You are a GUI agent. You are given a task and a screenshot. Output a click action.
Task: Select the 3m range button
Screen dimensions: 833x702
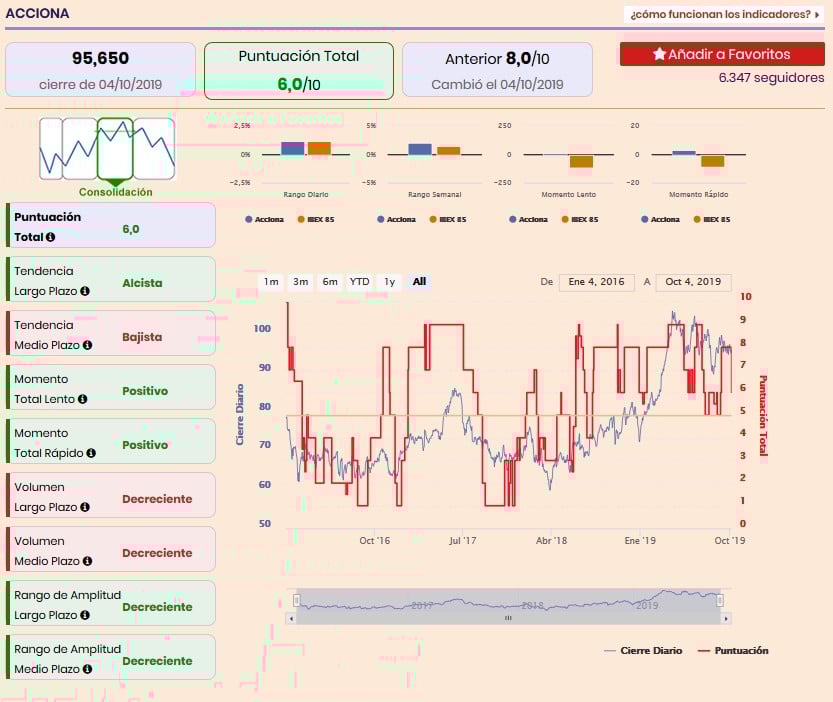point(301,282)
